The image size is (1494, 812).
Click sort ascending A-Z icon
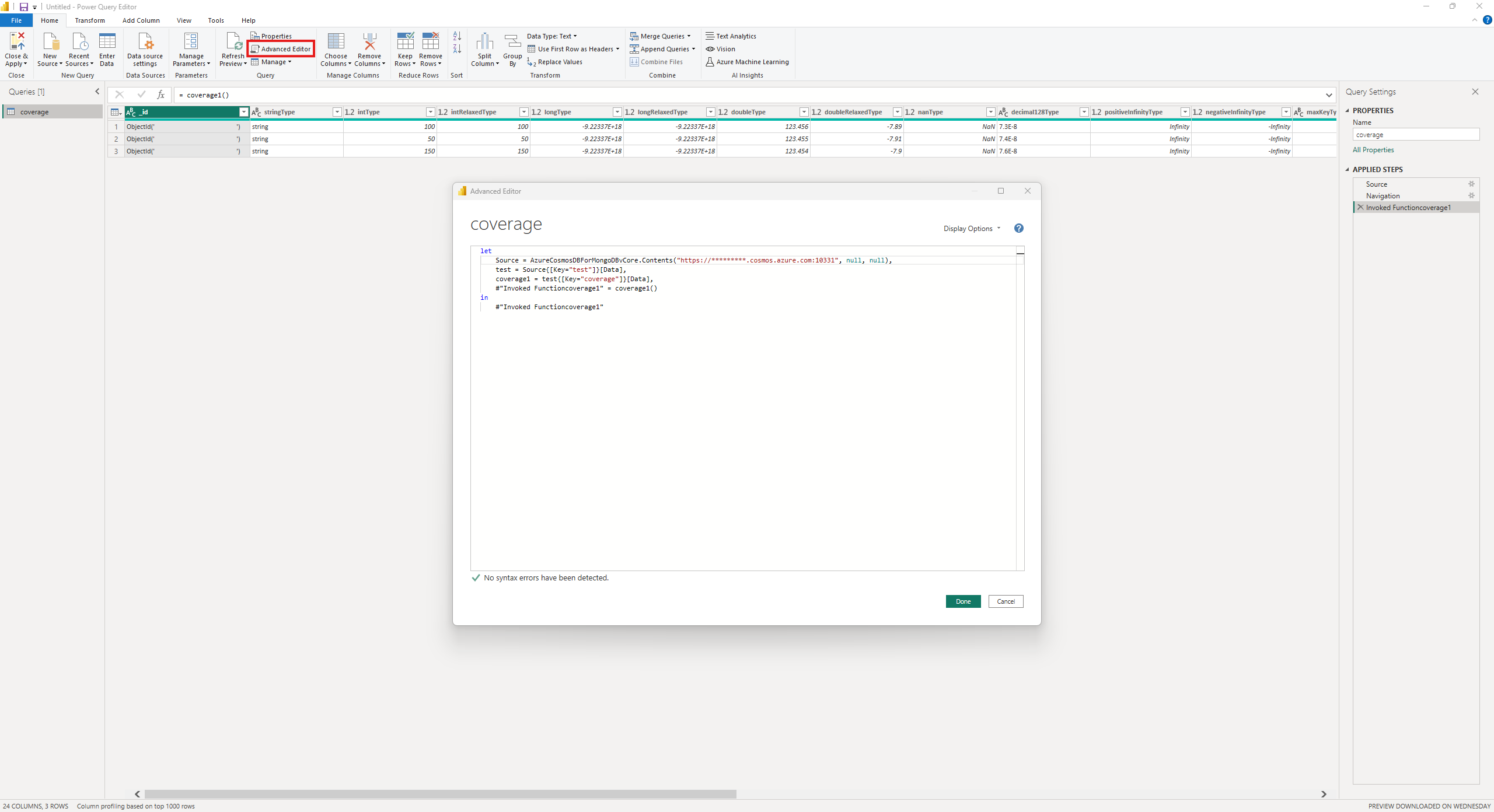(457, 36)
